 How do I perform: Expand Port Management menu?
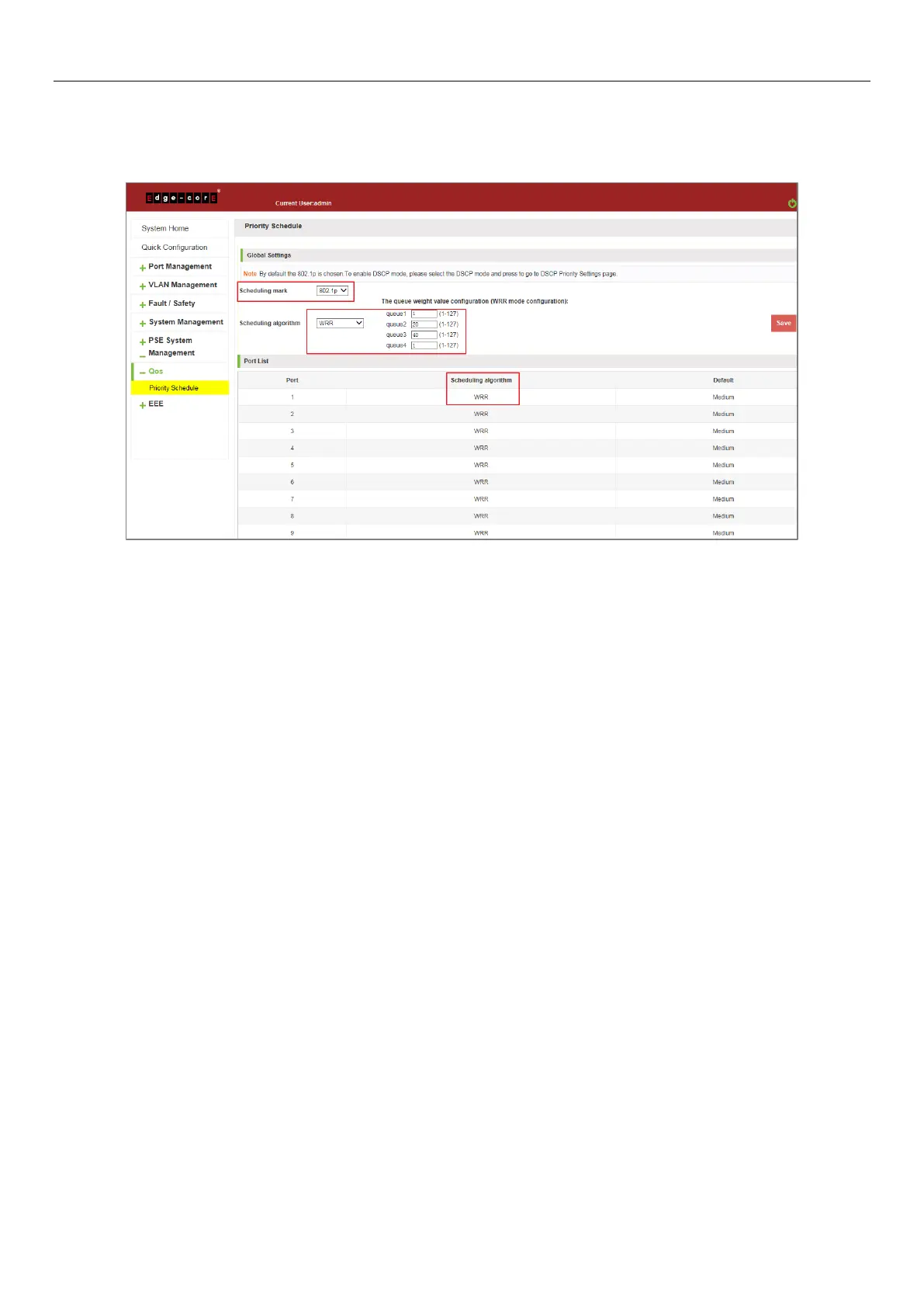pos(180,266)
